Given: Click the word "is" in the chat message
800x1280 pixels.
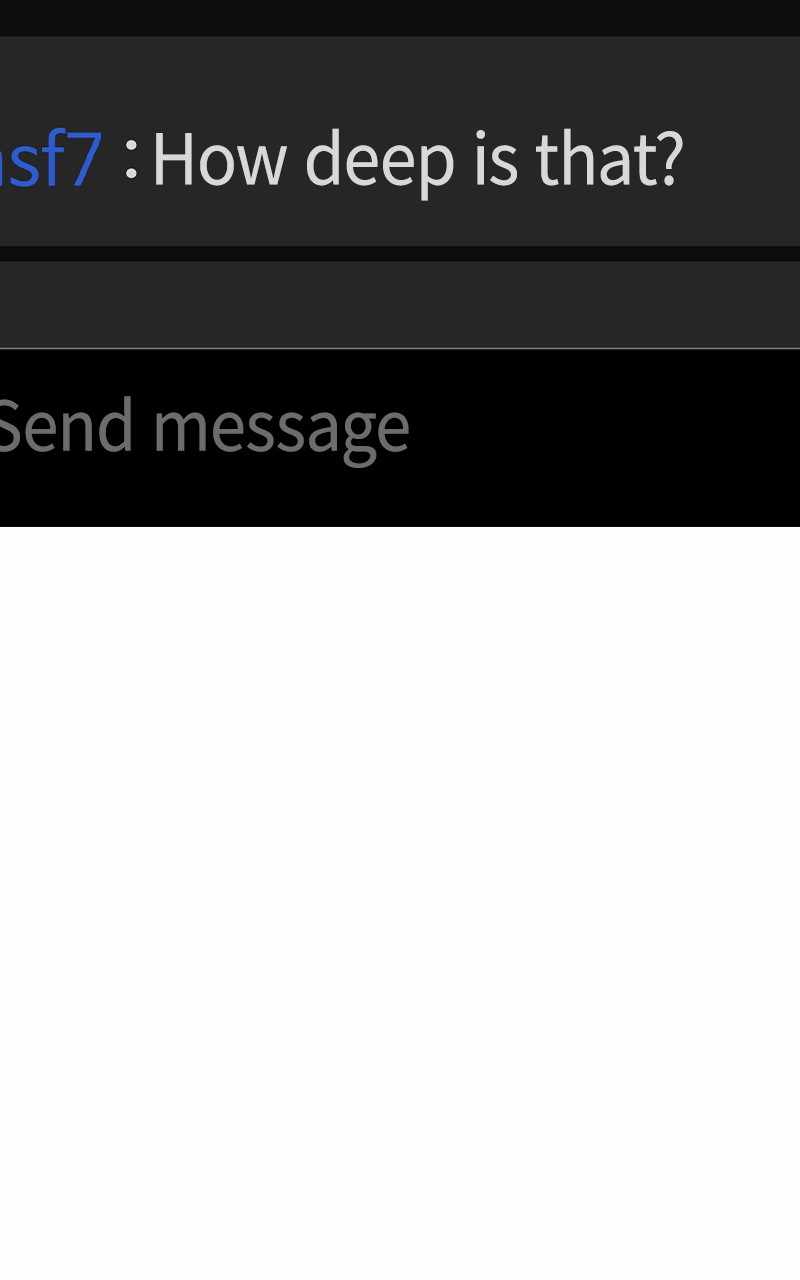Looking at the screenshot, I should (495, 158).
